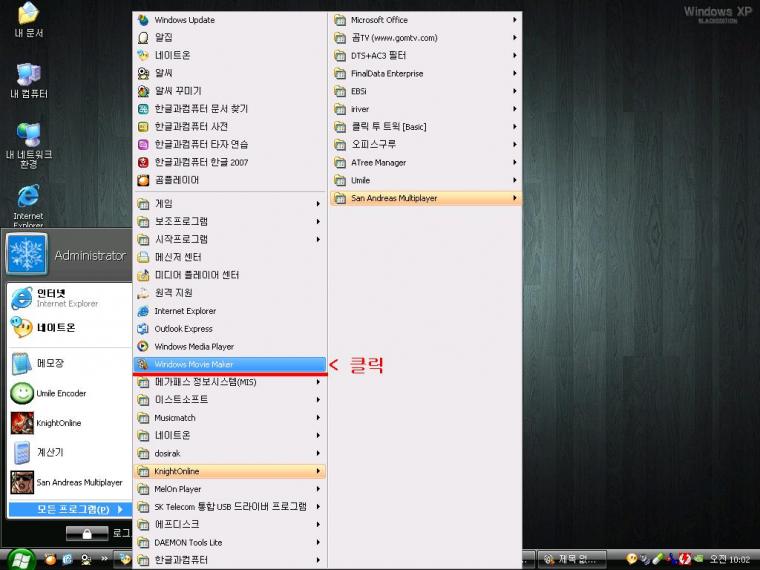The height and width of the screenshot is (570, 760).
Task: Expand 메가패스 정보시스템(MIS) folder
Action: click(x=229, y=382)
